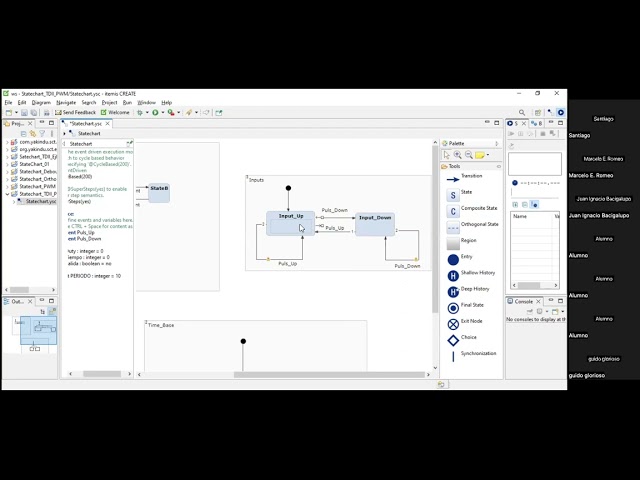
Task: Collapse the palette Tools drawer
Action: pyautogui.click(x=499, y=167)
